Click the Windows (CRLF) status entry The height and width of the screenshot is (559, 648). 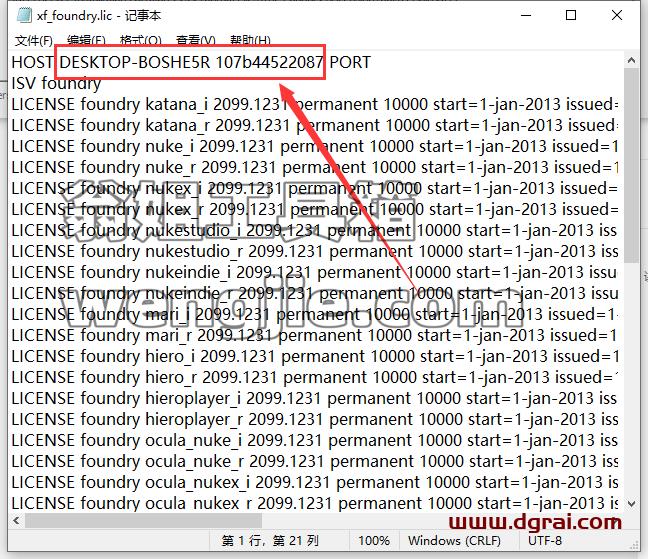pos(454,541)
